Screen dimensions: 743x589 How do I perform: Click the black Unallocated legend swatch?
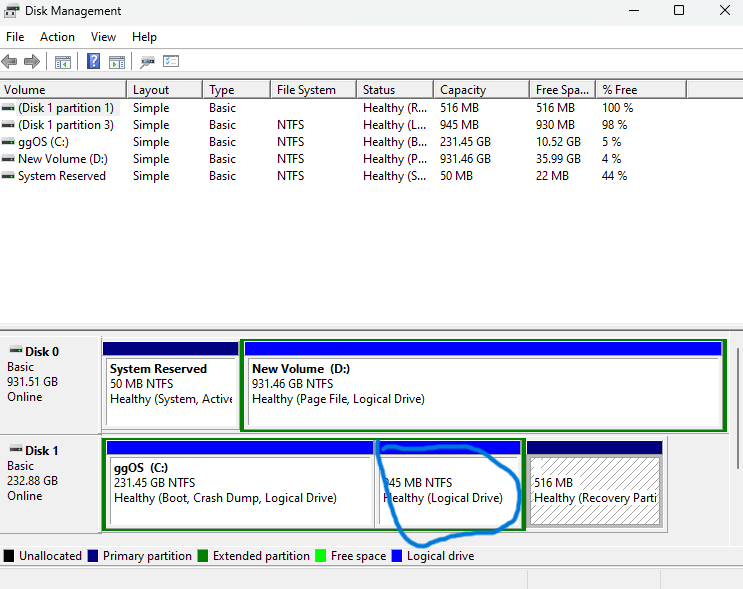pyautogui.click(x=9, y=555)
